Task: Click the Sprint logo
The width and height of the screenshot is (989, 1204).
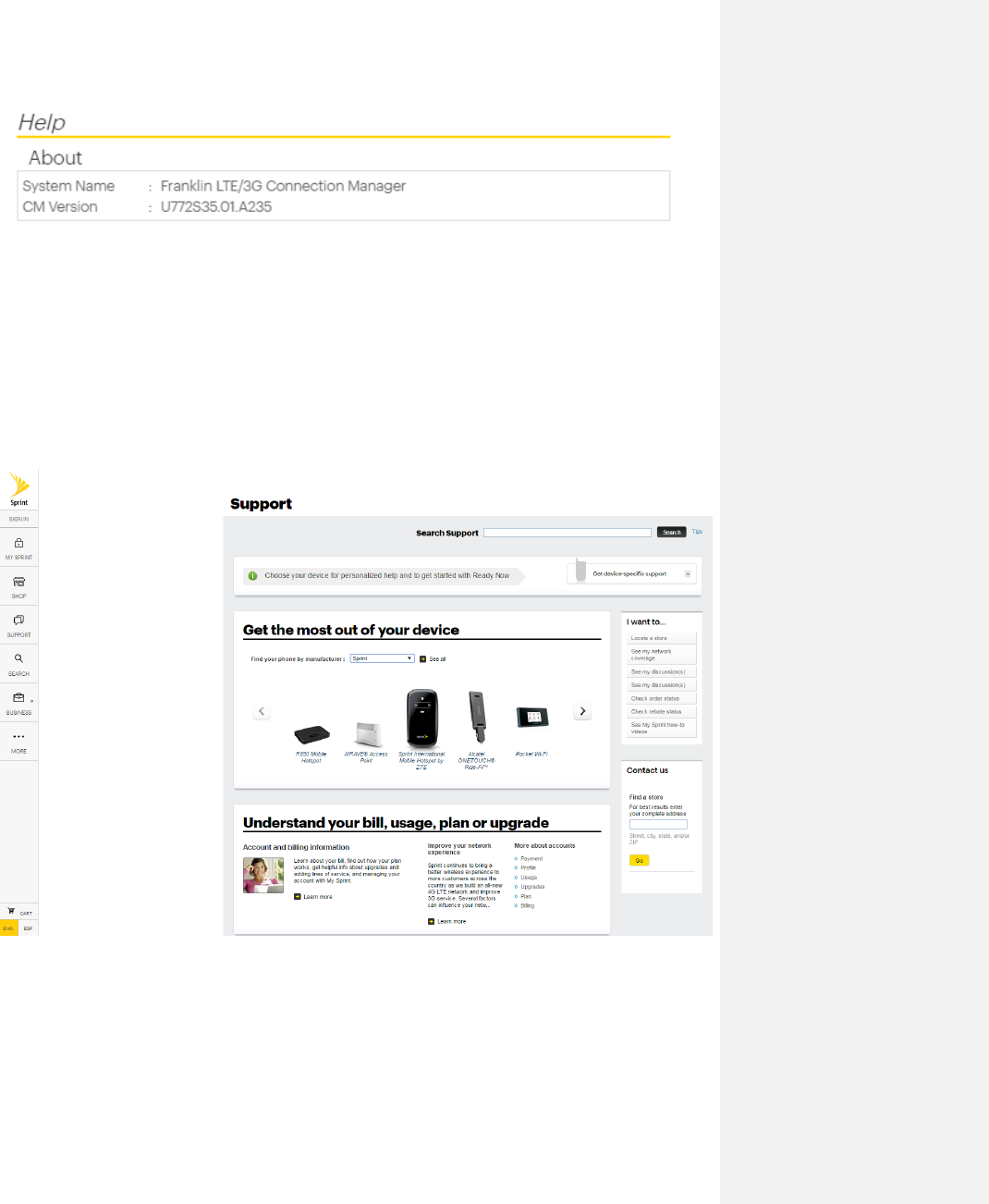Action: 18,488
